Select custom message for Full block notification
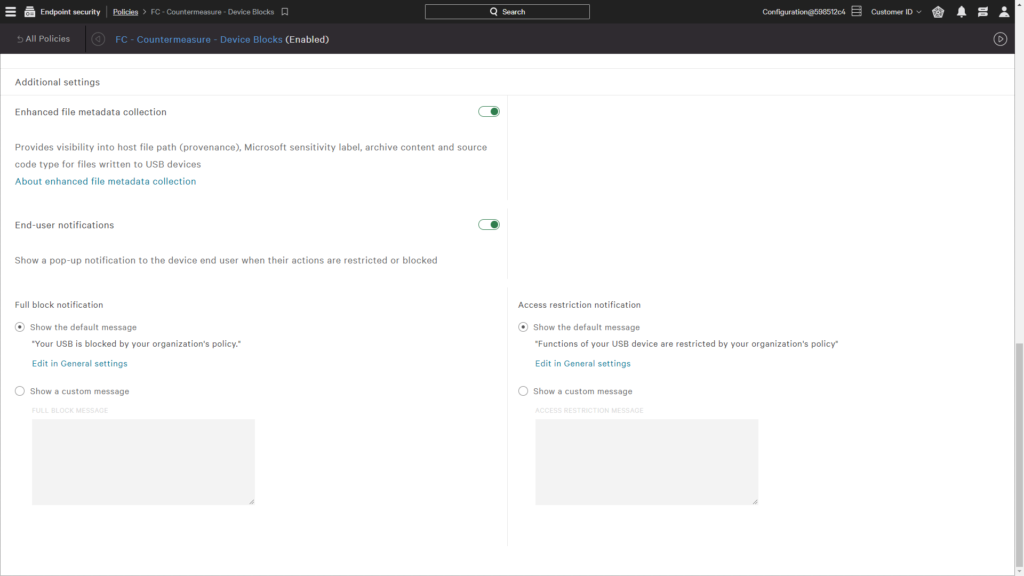Screen dimensions: 1024x576 pyautogui.click(x=20, y=391)
